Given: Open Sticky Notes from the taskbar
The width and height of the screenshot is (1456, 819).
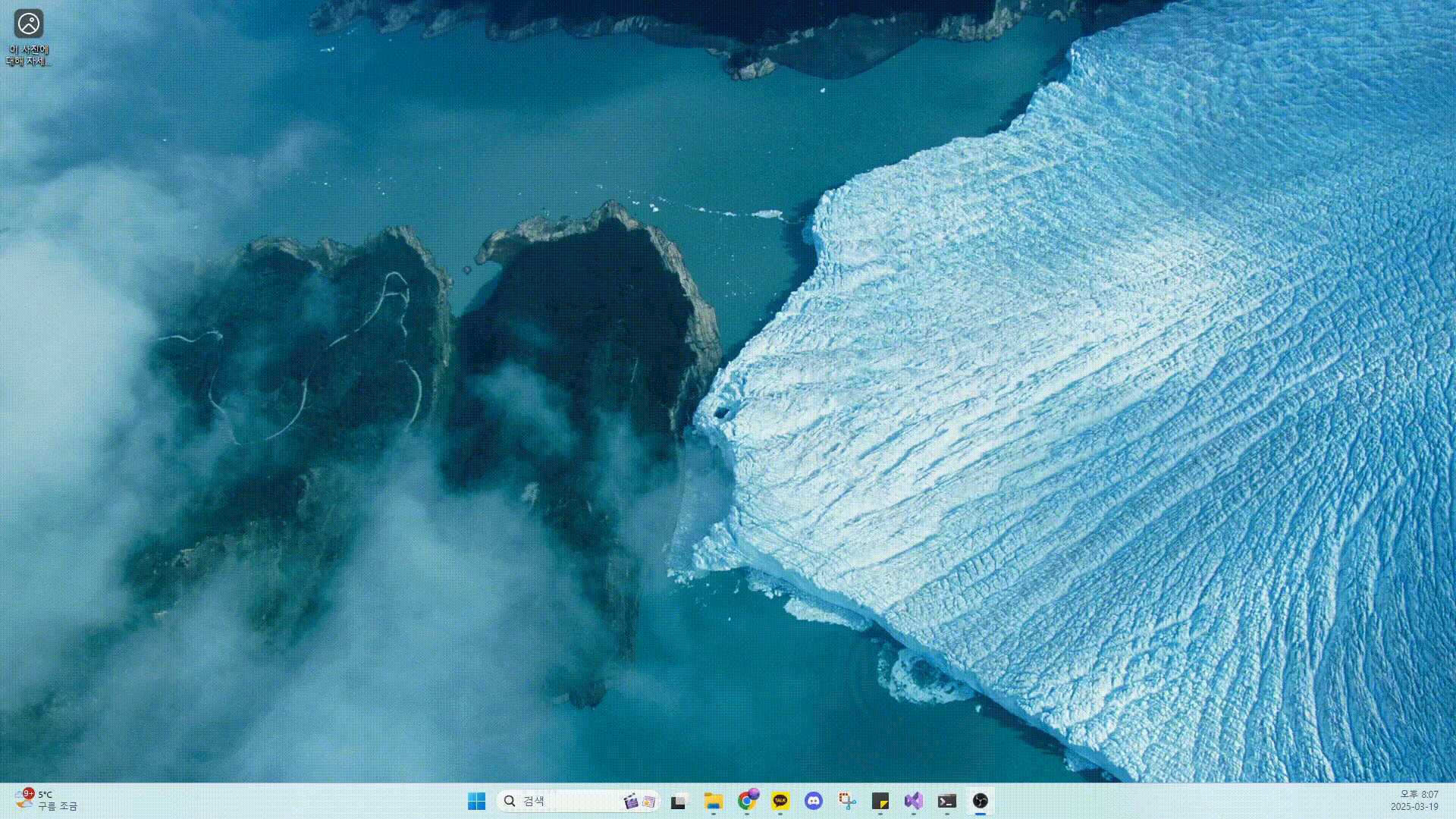Looking at the screenshot, I should pos(880,801).
